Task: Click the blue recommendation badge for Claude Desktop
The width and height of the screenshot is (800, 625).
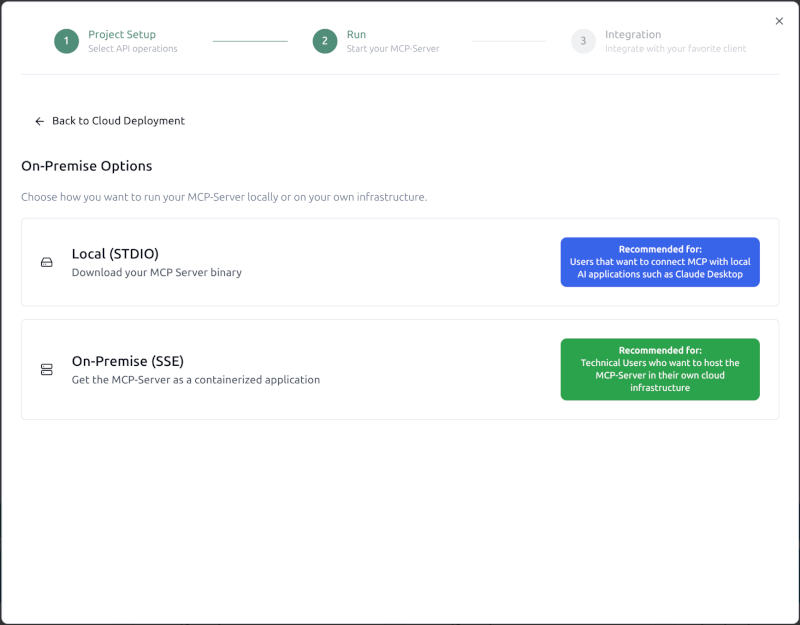Action: (659, 262)
